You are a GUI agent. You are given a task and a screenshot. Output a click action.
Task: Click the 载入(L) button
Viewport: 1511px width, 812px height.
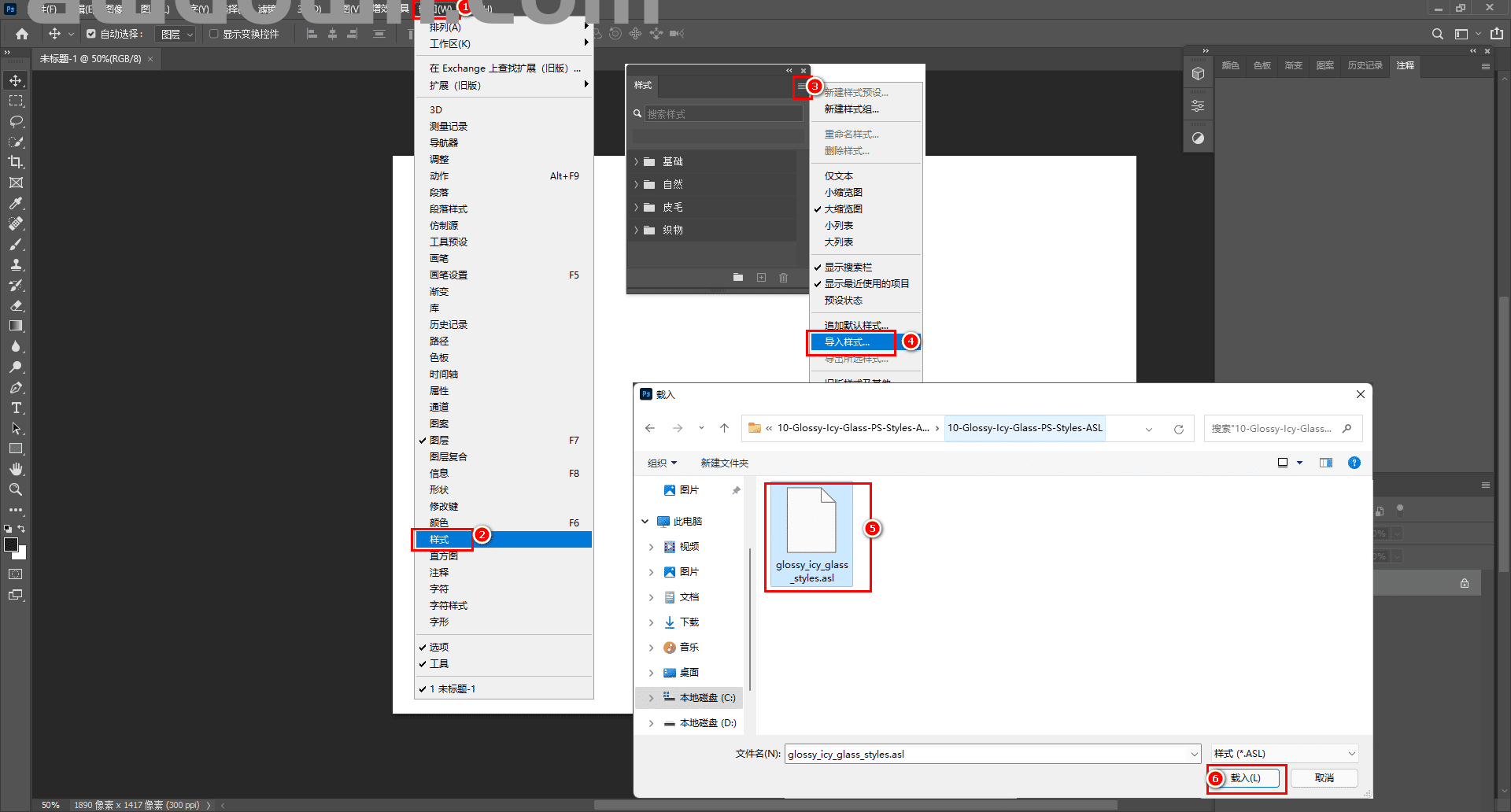point(1245,778)
